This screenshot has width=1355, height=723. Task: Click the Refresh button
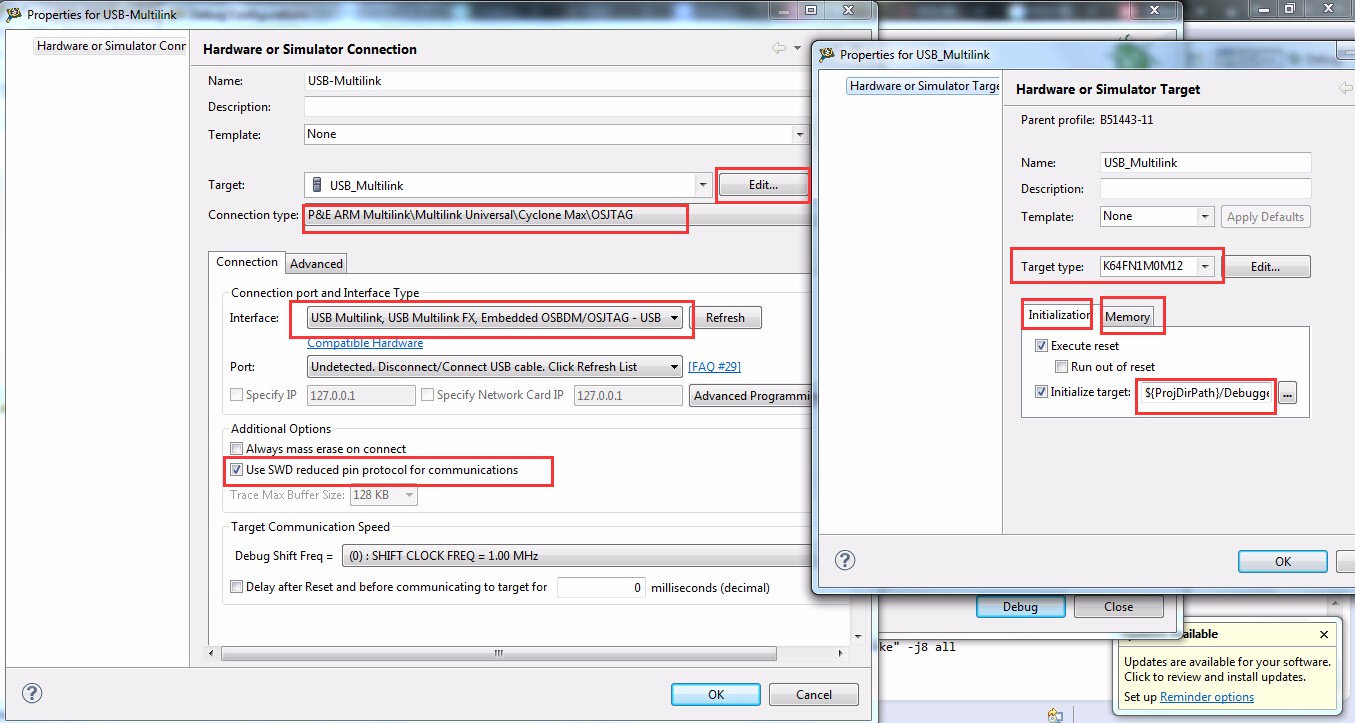click(x=725, y=318)
